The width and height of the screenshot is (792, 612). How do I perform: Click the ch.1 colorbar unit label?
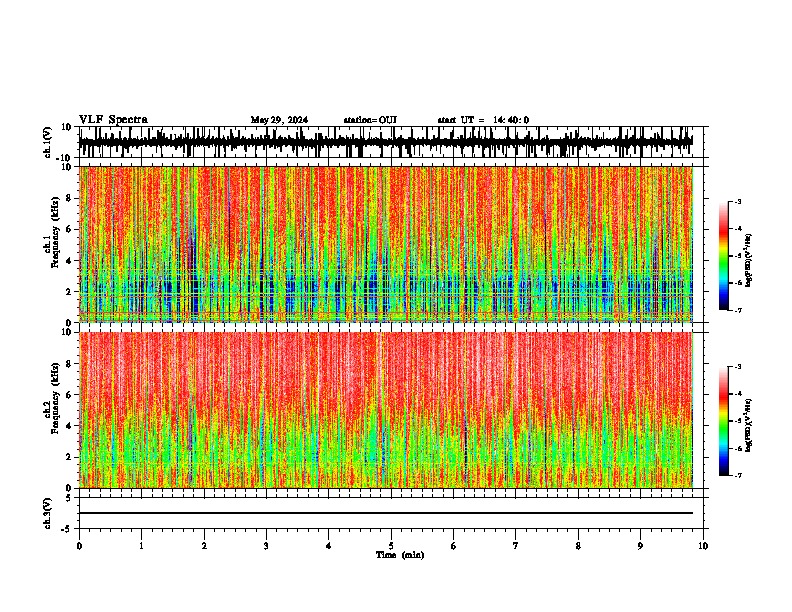pos(748,261)
